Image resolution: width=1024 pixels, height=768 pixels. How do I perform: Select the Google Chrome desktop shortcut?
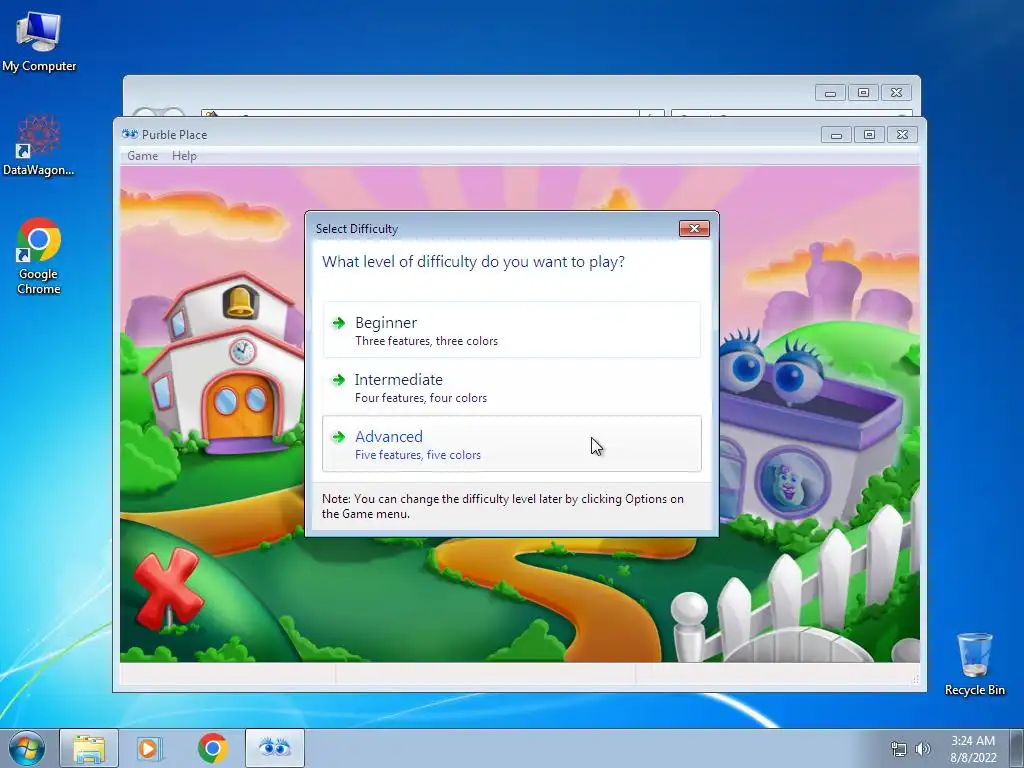(39, 256)
